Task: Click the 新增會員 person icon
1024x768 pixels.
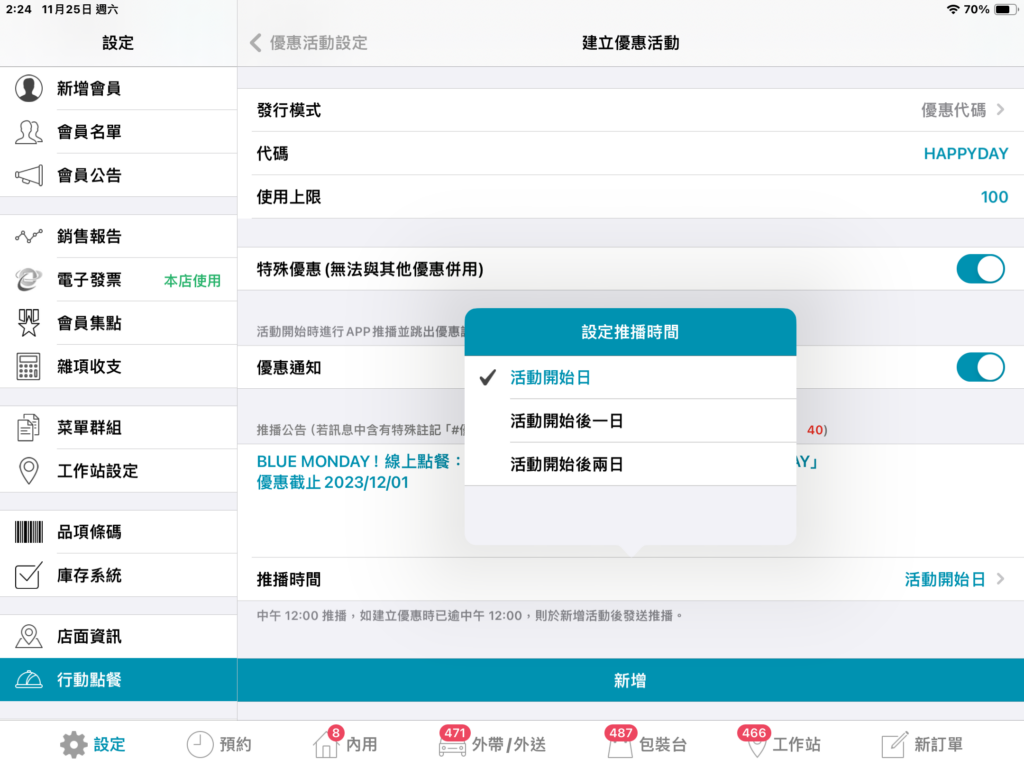Action: click(29, 88)
